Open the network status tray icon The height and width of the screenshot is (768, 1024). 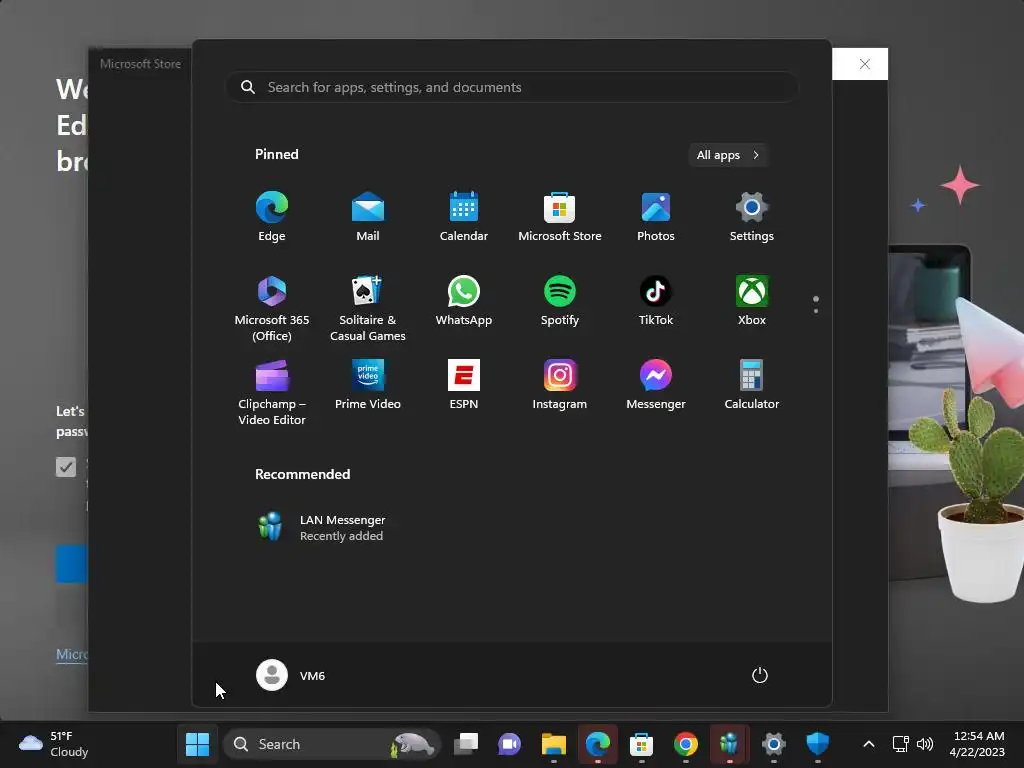click(901, 744)
